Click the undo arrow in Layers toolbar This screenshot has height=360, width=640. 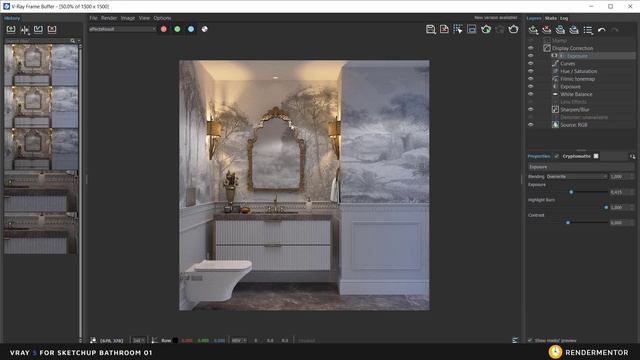coord(602,30)
